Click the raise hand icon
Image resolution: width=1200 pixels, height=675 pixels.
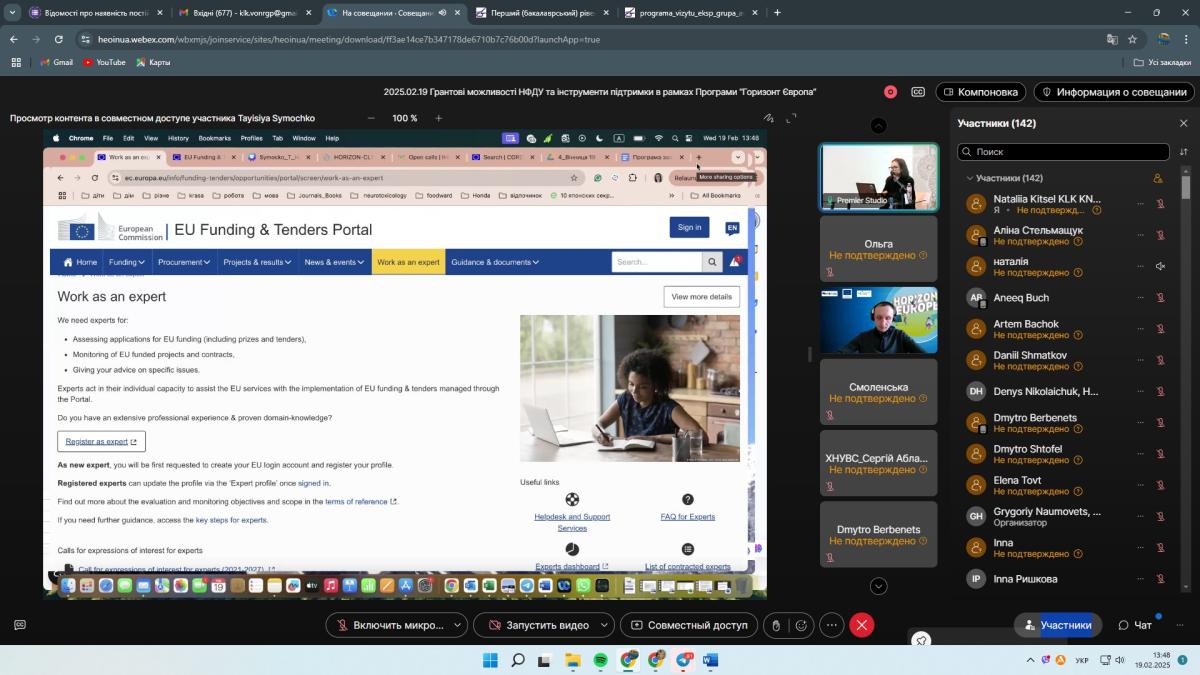tap(776, 625)
